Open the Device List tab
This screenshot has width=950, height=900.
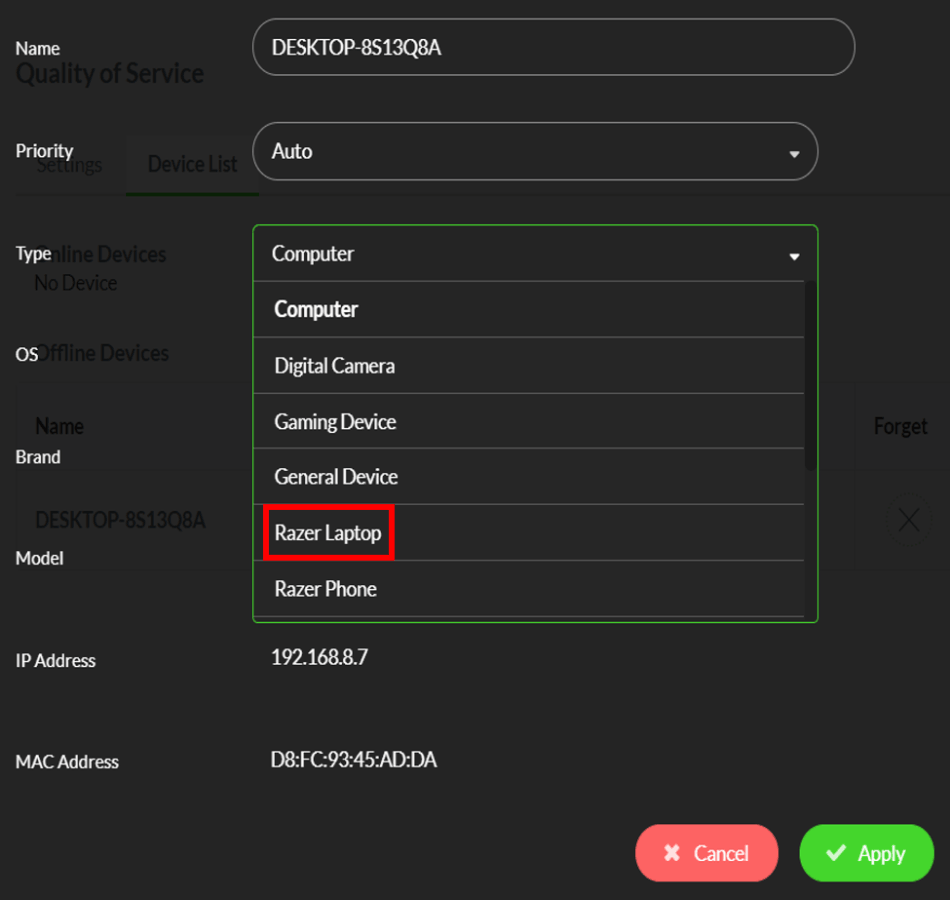(192, 164)
